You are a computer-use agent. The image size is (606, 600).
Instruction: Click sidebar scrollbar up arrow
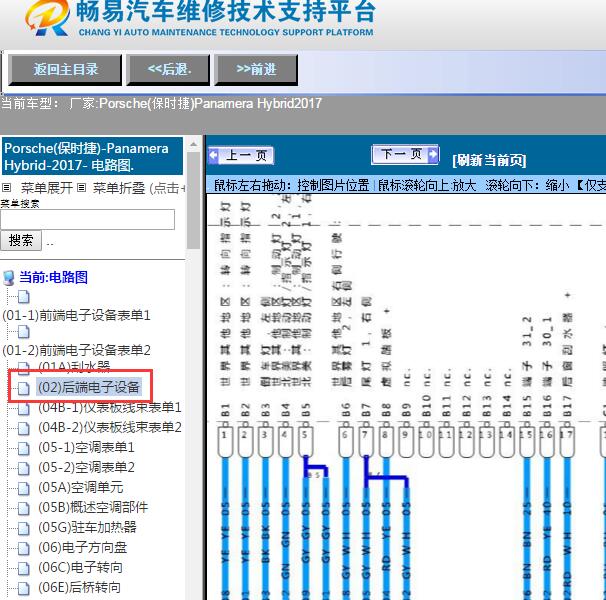193,145
